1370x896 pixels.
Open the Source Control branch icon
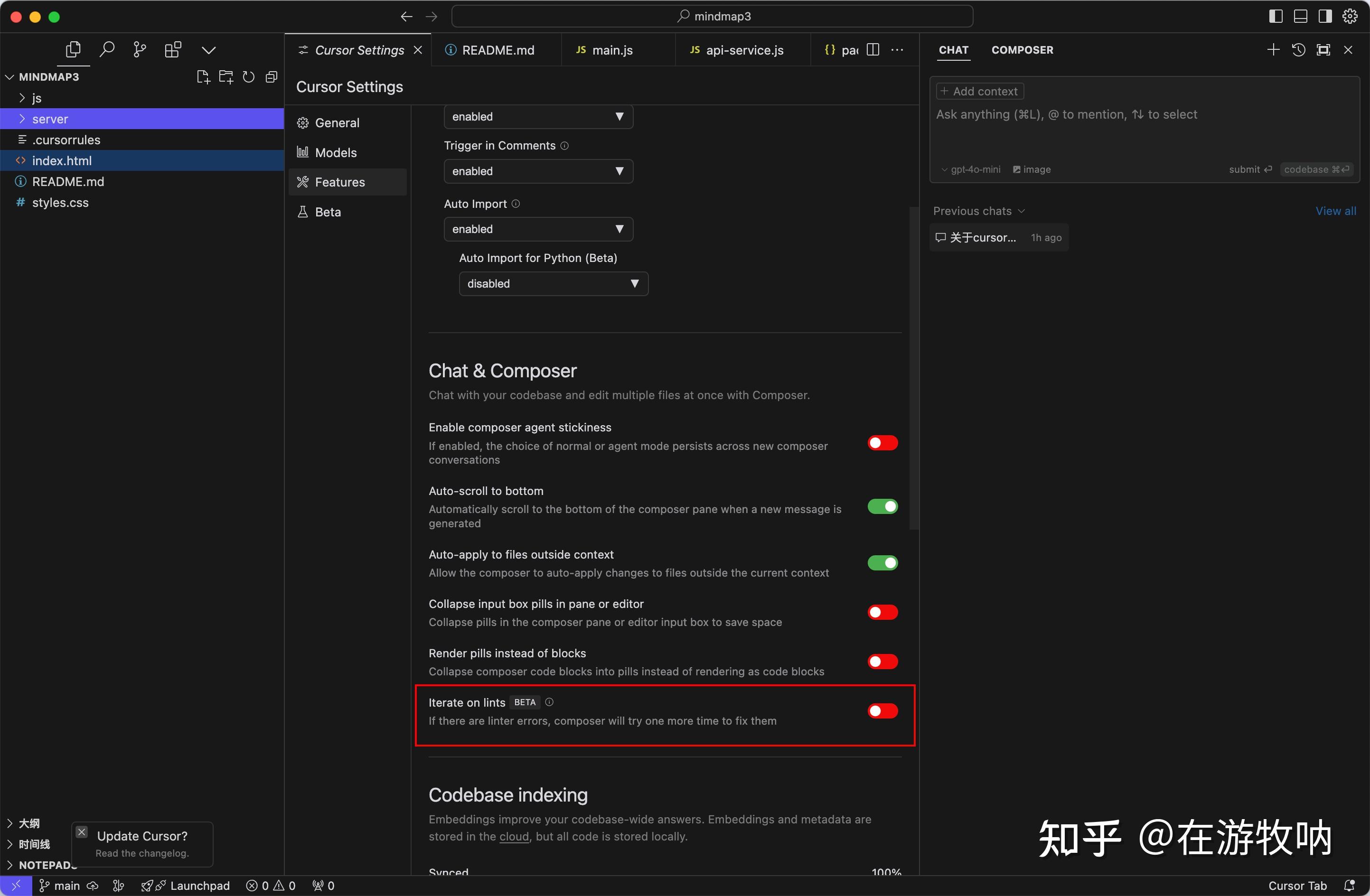tap(139, 49)
